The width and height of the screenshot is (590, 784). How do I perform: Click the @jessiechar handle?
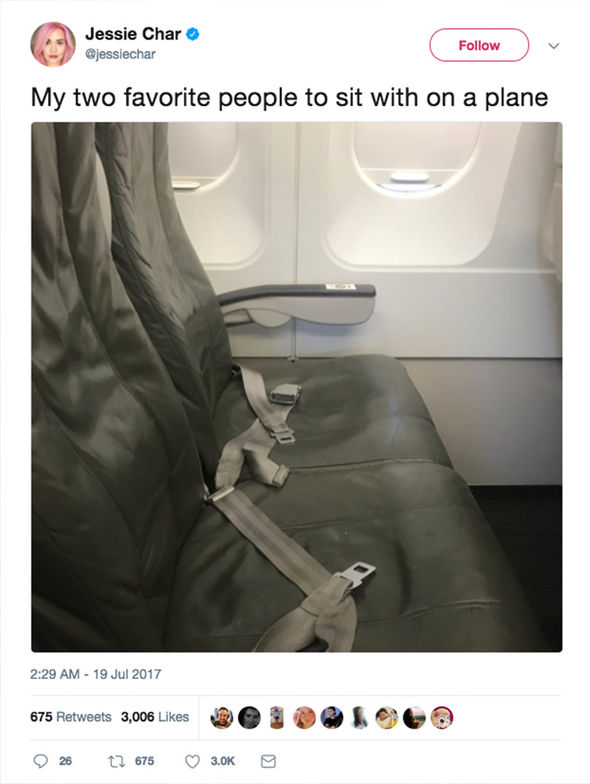(120, 54)
